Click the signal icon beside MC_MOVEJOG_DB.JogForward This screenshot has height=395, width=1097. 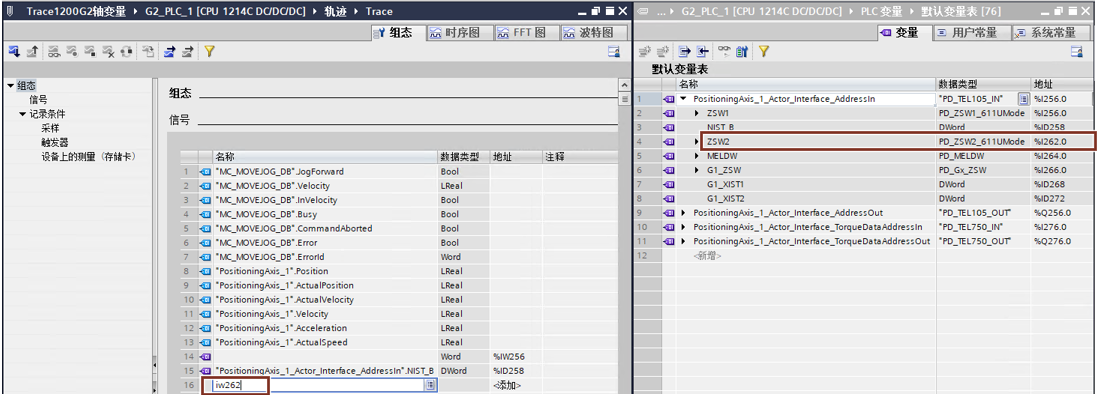click(x=206, y=171)
